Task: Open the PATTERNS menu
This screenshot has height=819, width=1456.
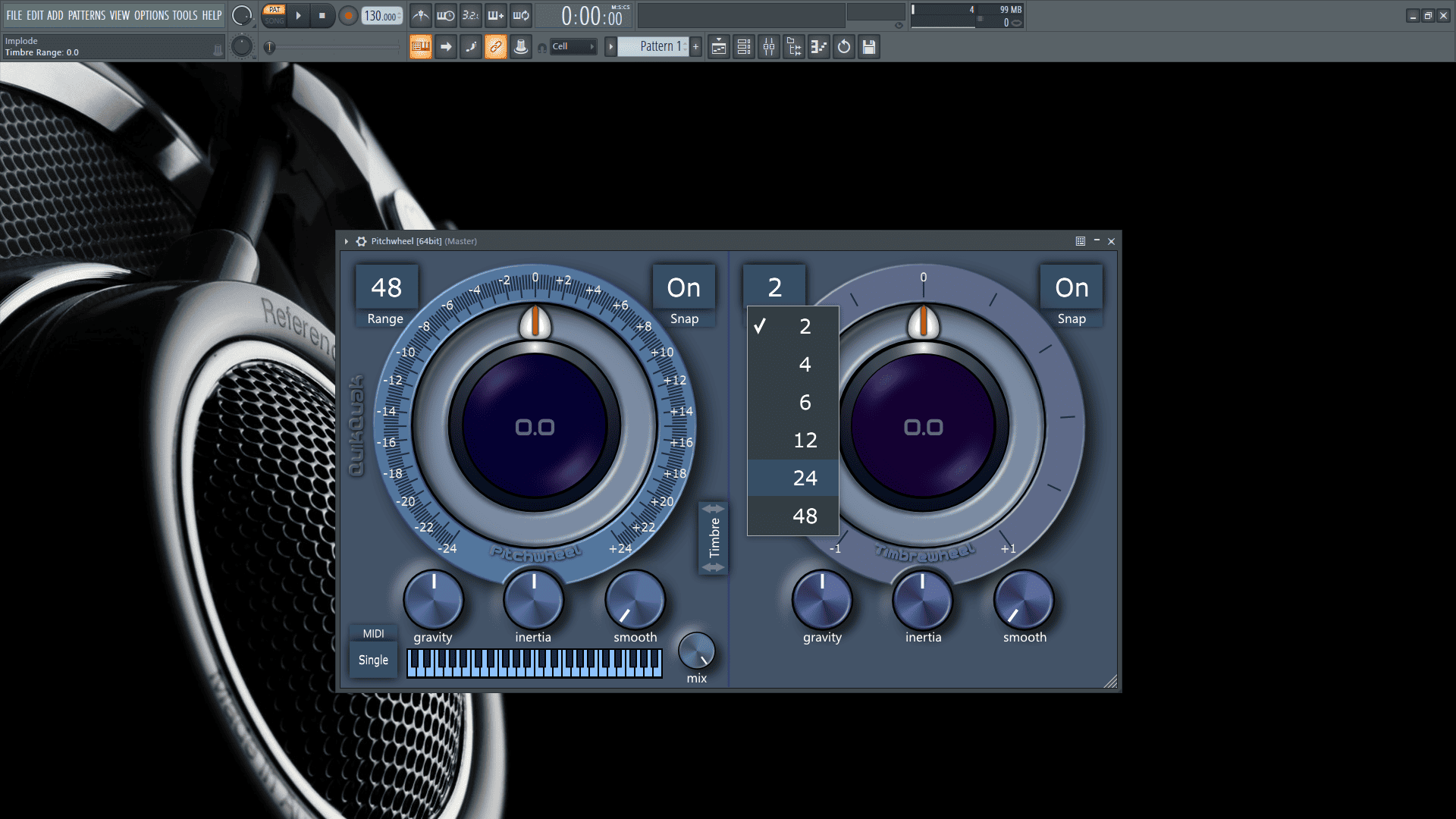Action: pyautogui.click(x=86, y=15)
